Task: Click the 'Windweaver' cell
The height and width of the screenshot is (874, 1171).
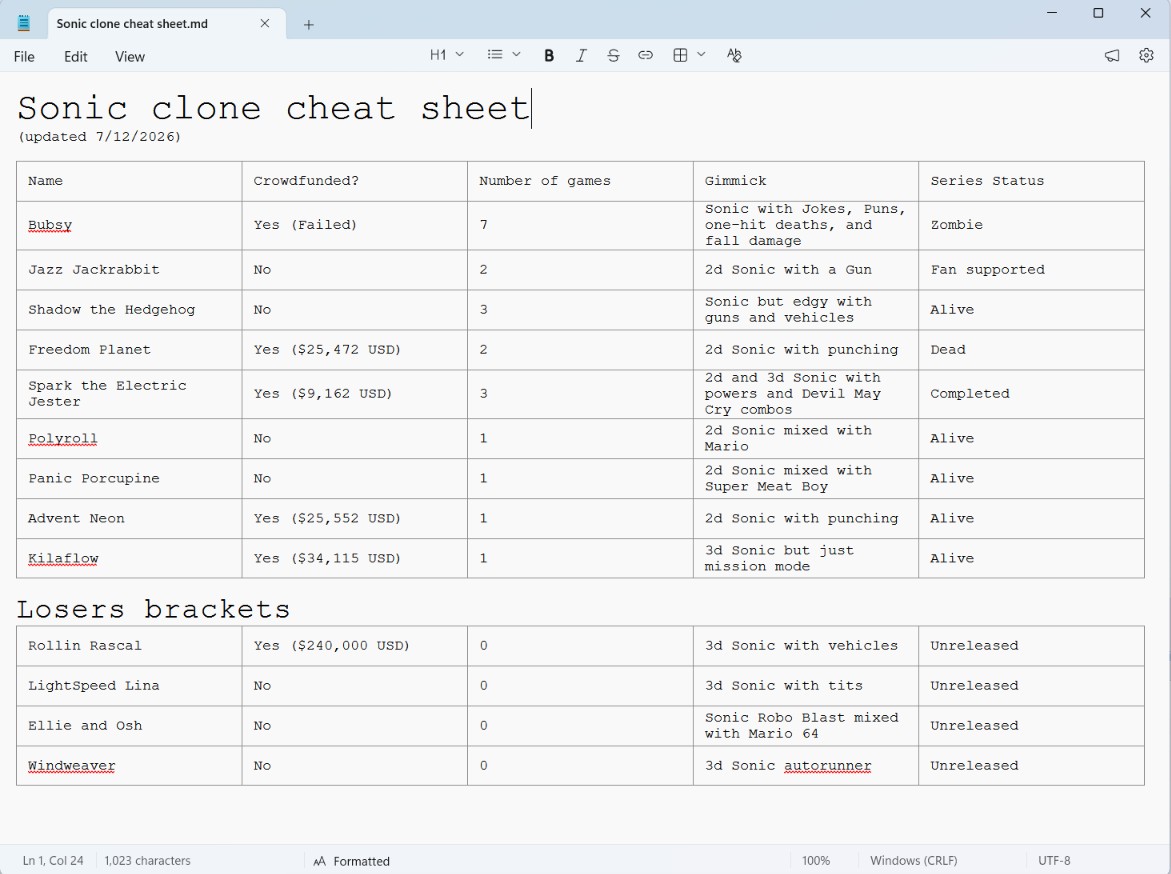Action: tap(129, 766)
